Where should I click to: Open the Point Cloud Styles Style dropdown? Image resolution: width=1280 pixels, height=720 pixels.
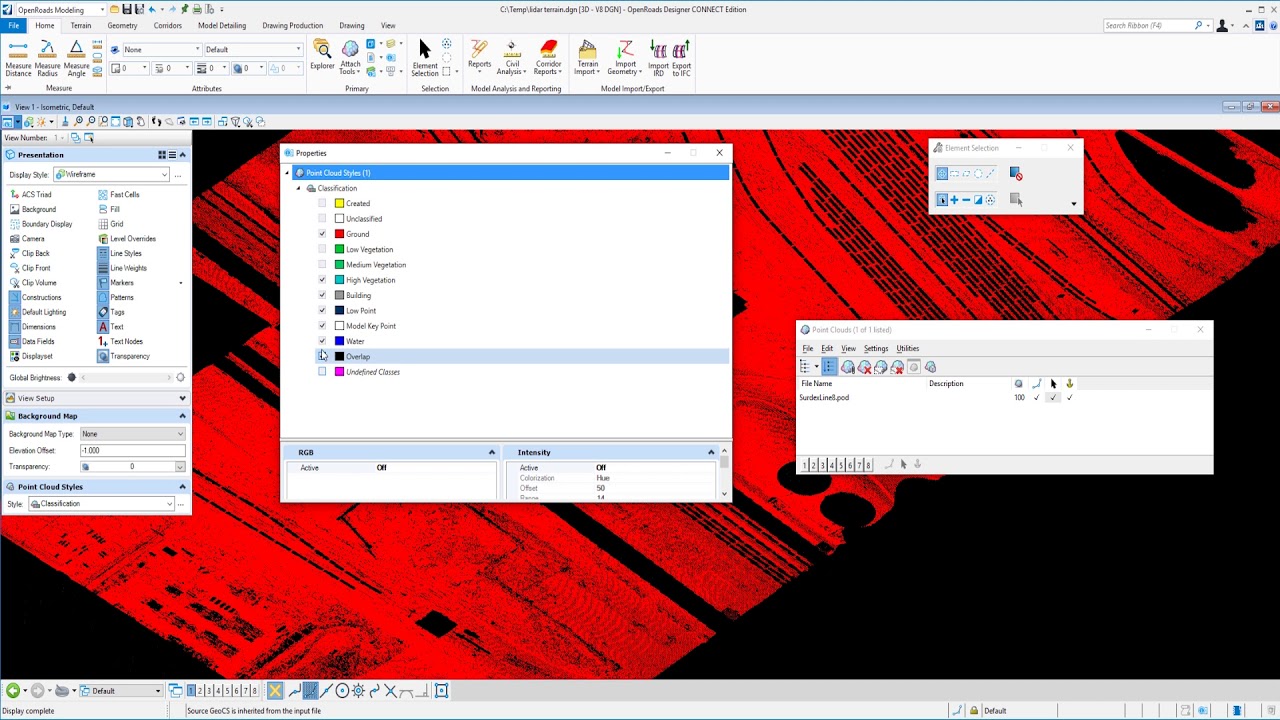(101, 504)
